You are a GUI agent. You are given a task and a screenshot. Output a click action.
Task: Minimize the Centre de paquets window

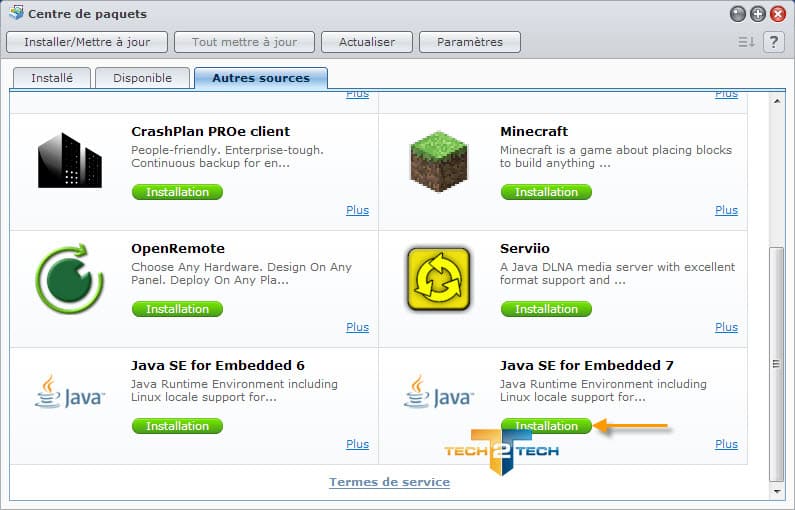[x=738, y=14]
